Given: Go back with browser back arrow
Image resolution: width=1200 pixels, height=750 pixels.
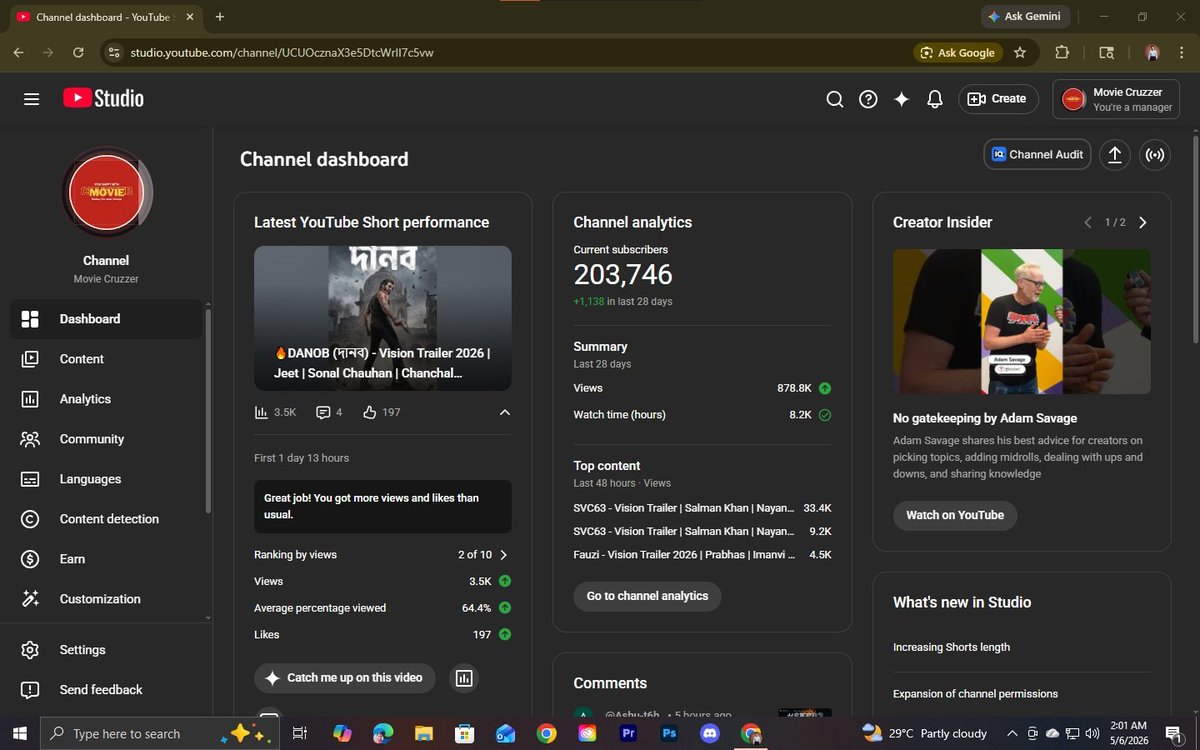Looking at the screenshot, I should 18,52.
